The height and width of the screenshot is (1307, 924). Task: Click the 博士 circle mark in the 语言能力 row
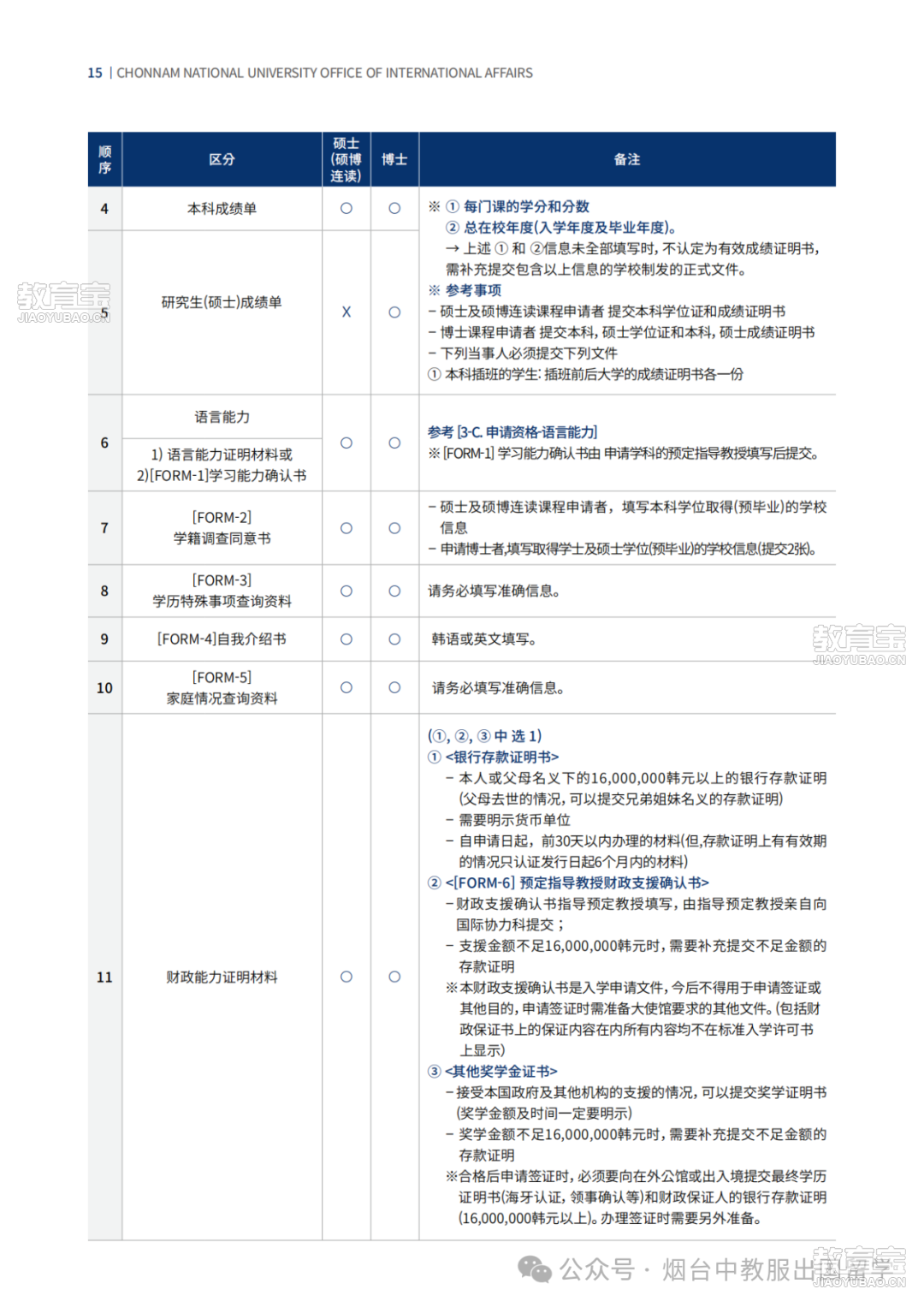tap(394, 443)
